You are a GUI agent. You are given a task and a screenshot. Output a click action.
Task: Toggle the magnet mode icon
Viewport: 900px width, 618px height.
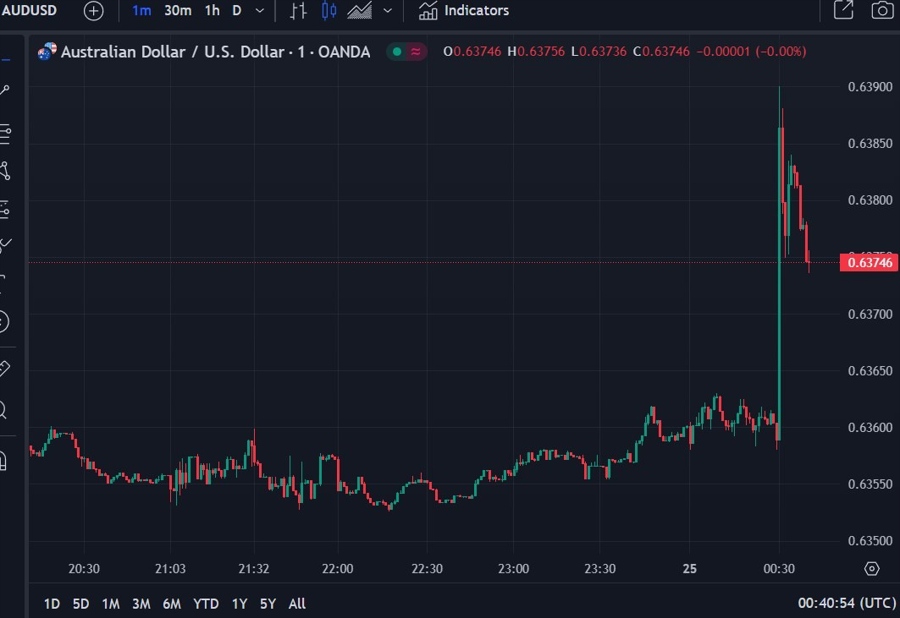(x=3, y=460)
